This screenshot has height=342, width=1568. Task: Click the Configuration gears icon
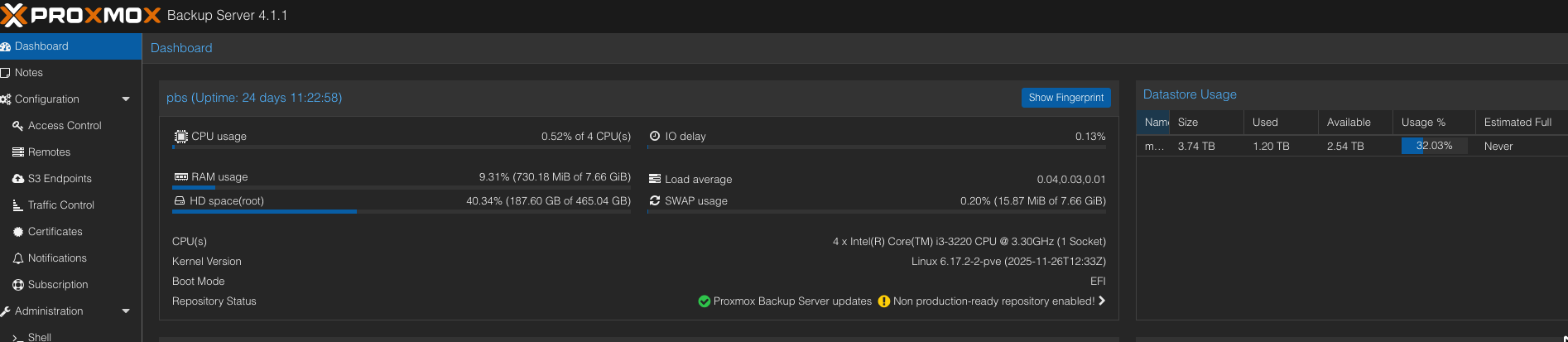pyautogui.click(x=5, y=99)
